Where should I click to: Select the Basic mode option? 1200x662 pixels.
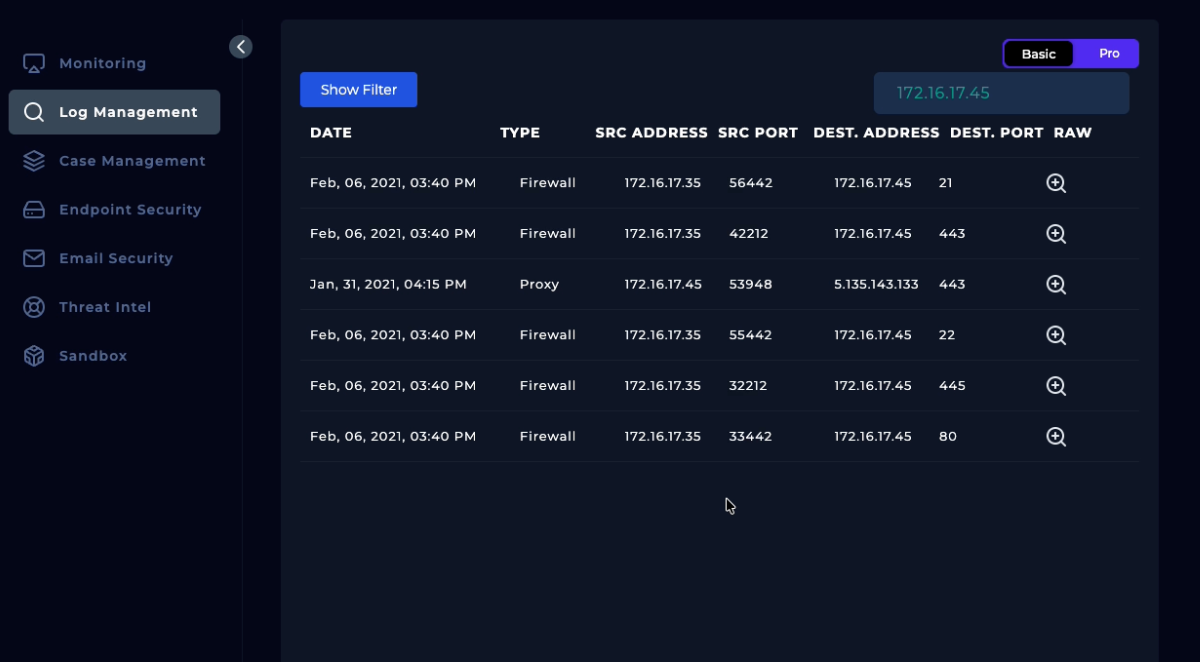(x=1038, y=54)
